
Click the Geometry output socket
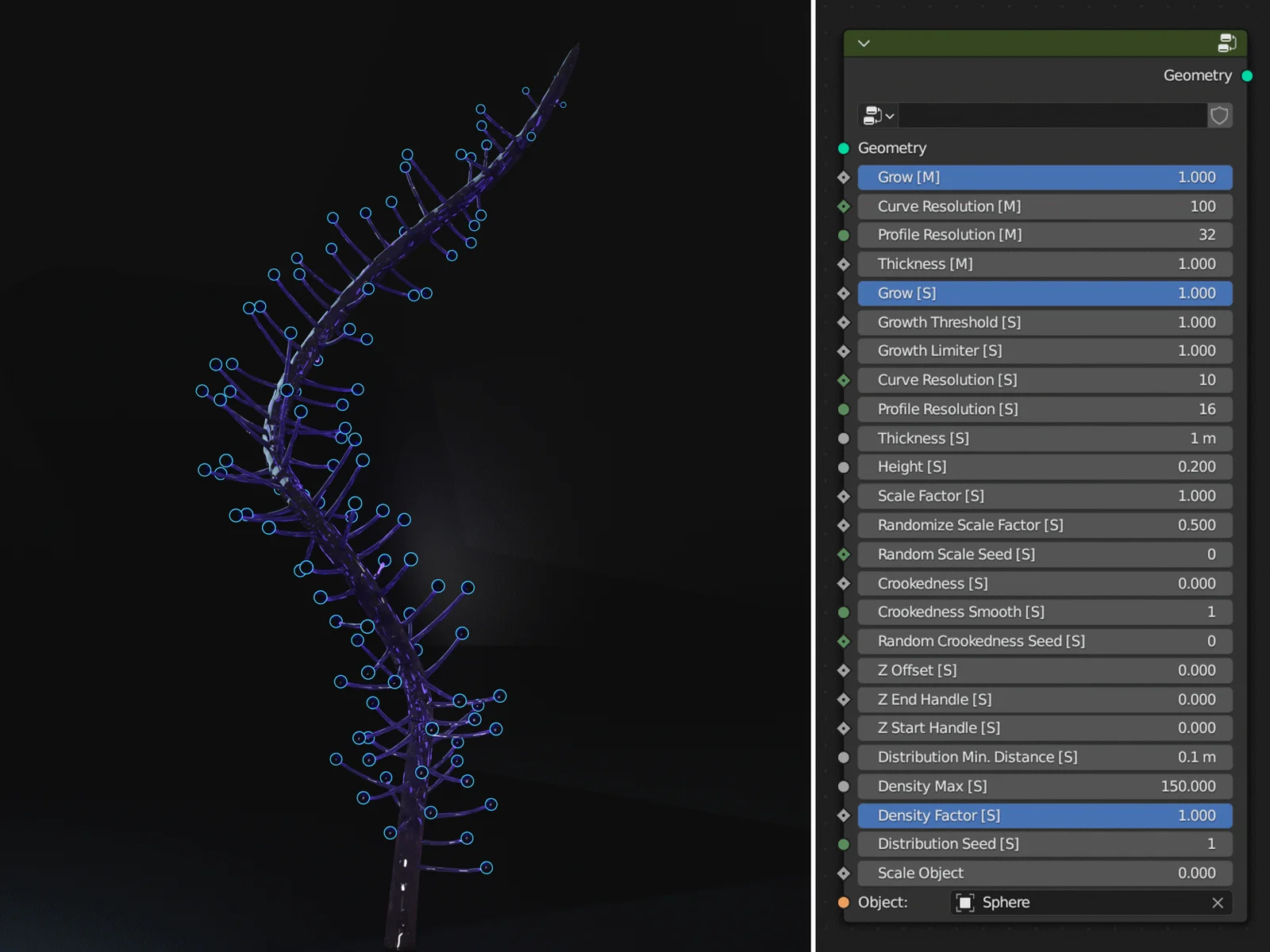tap(1247, 76)
